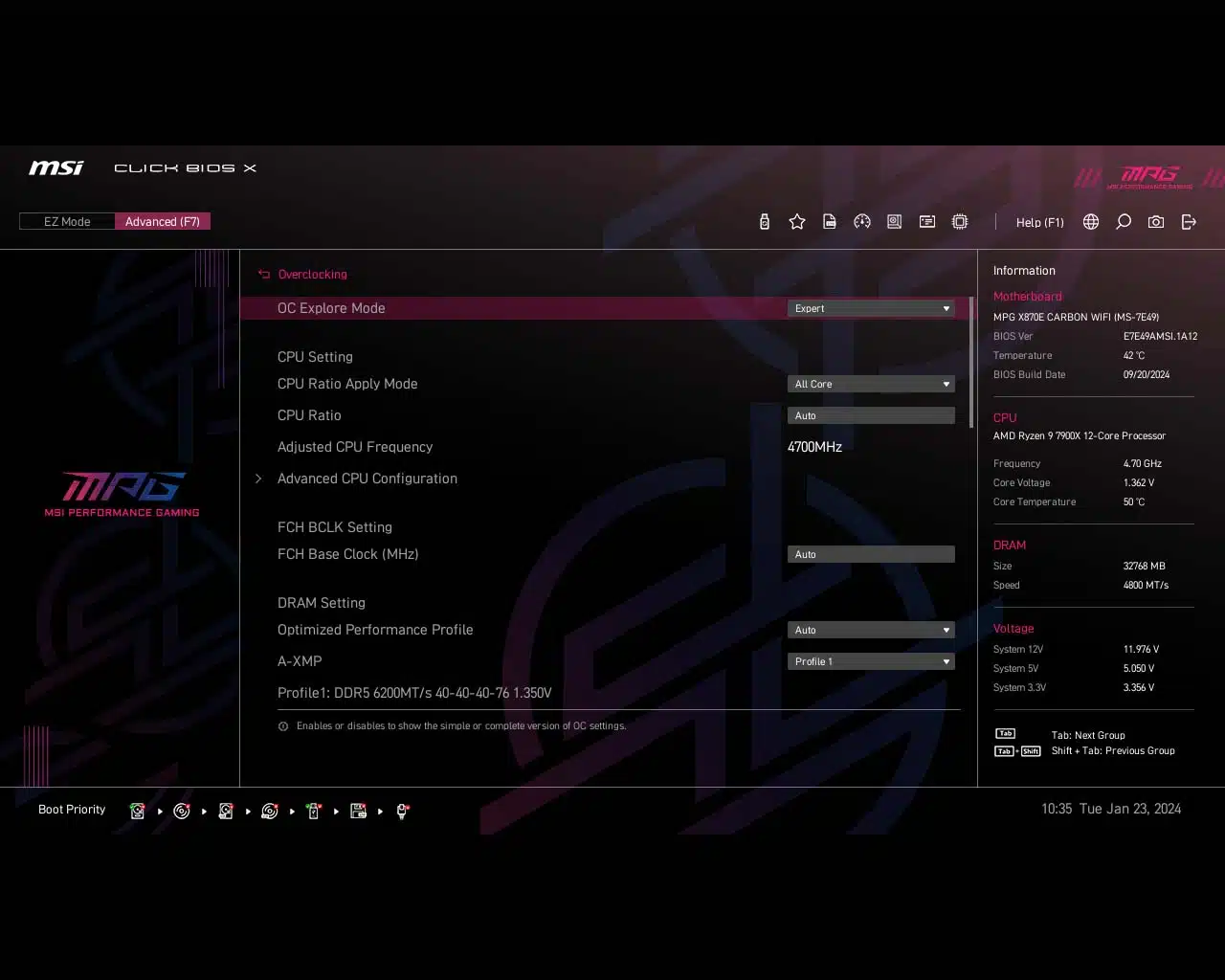
Task: Click the 32768 MB DRAM size value
Action: point(1144,566)
